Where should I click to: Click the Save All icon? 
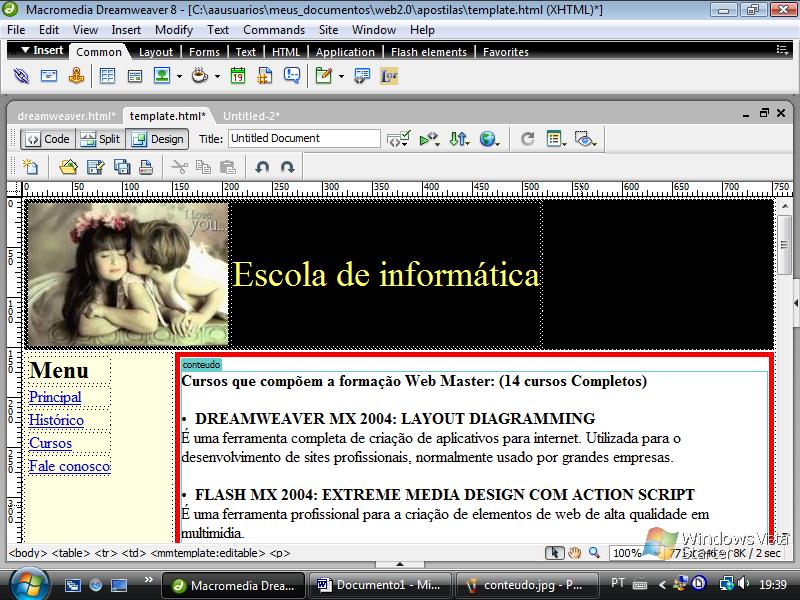coord(122,167)
